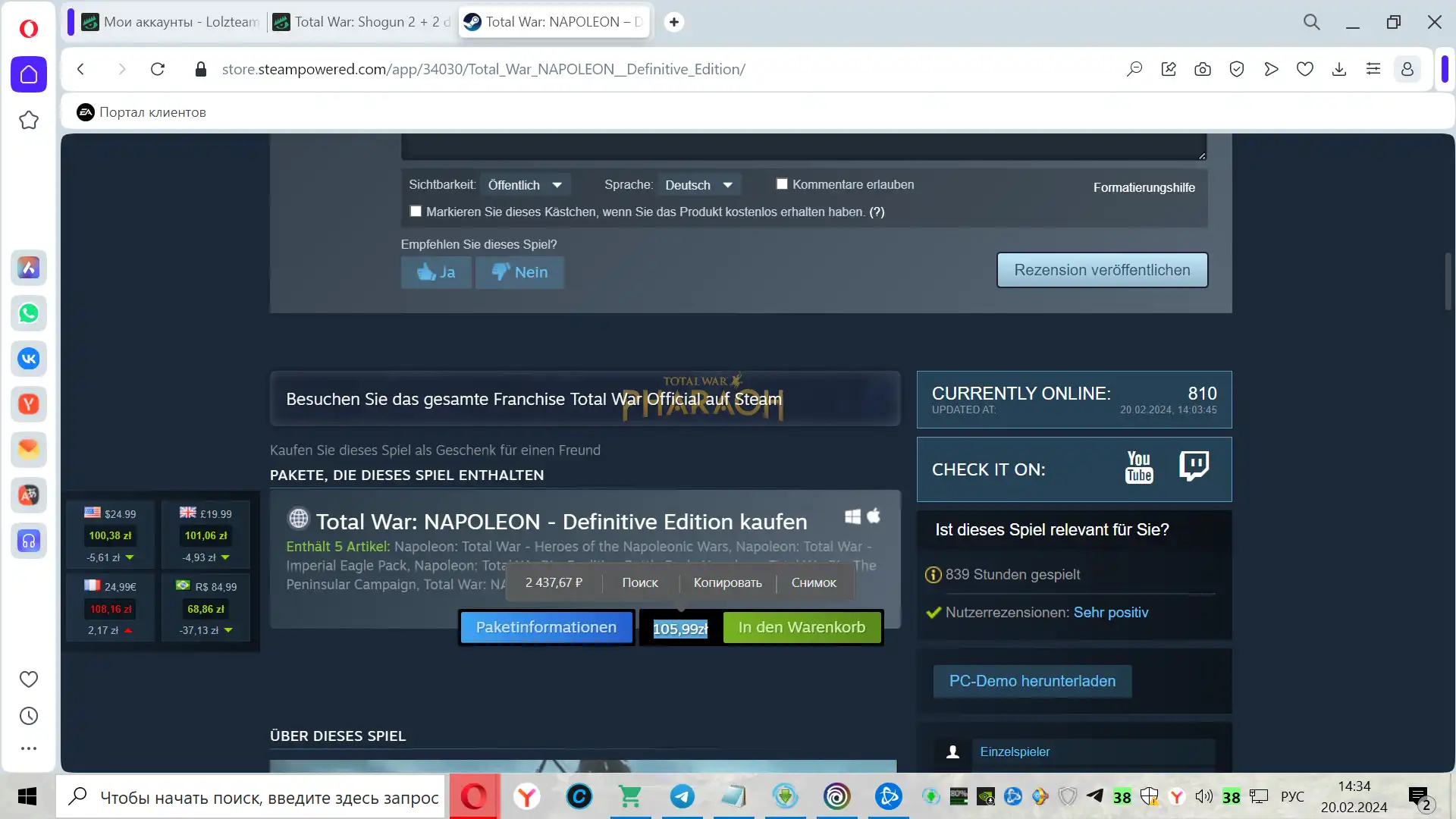
Task: Open Telegram from the Windows taskbar
Action: pos(682,796)
